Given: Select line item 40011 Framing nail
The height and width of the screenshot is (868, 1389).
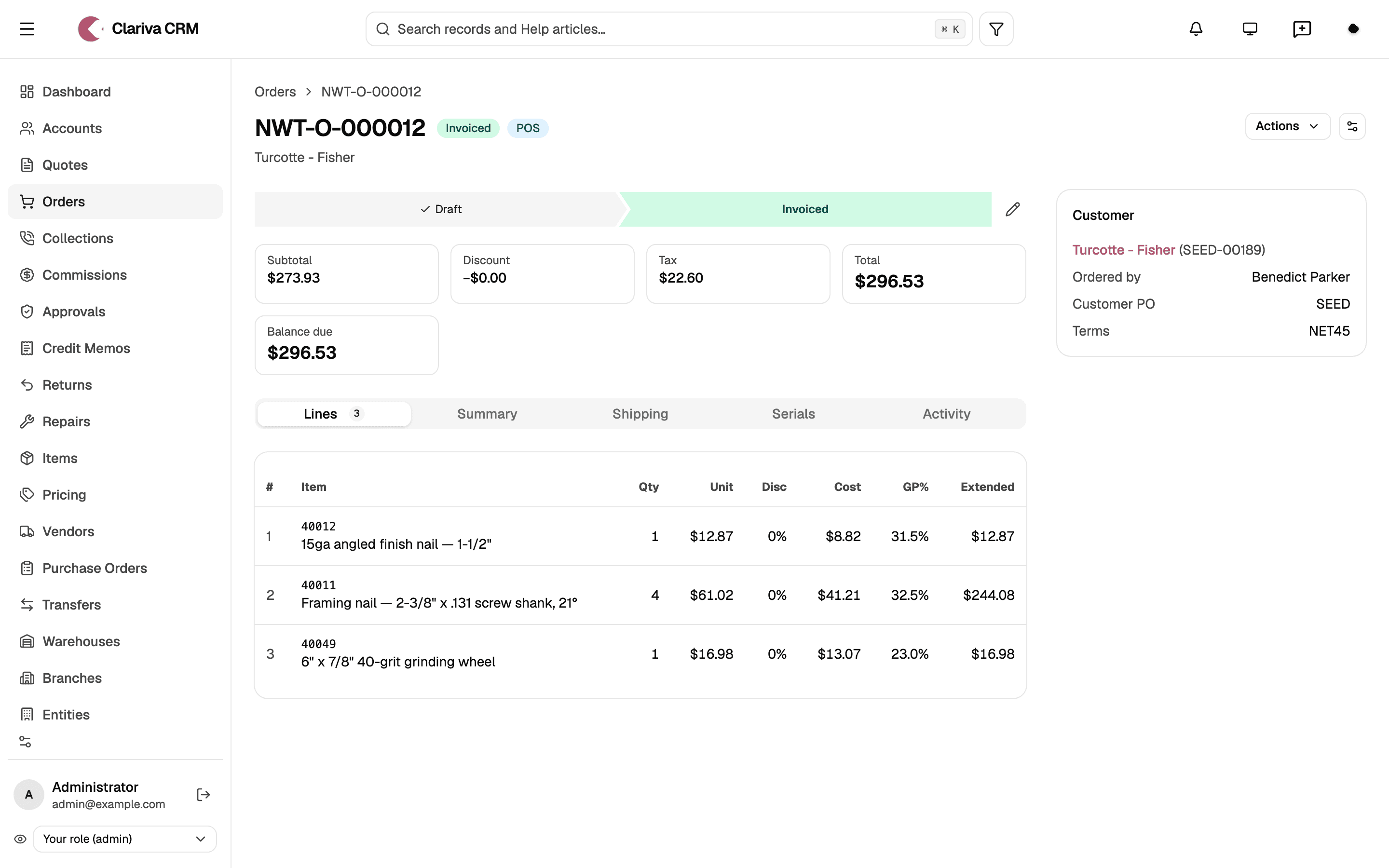Looking at the screenshot, I should [x=640, y=596].
